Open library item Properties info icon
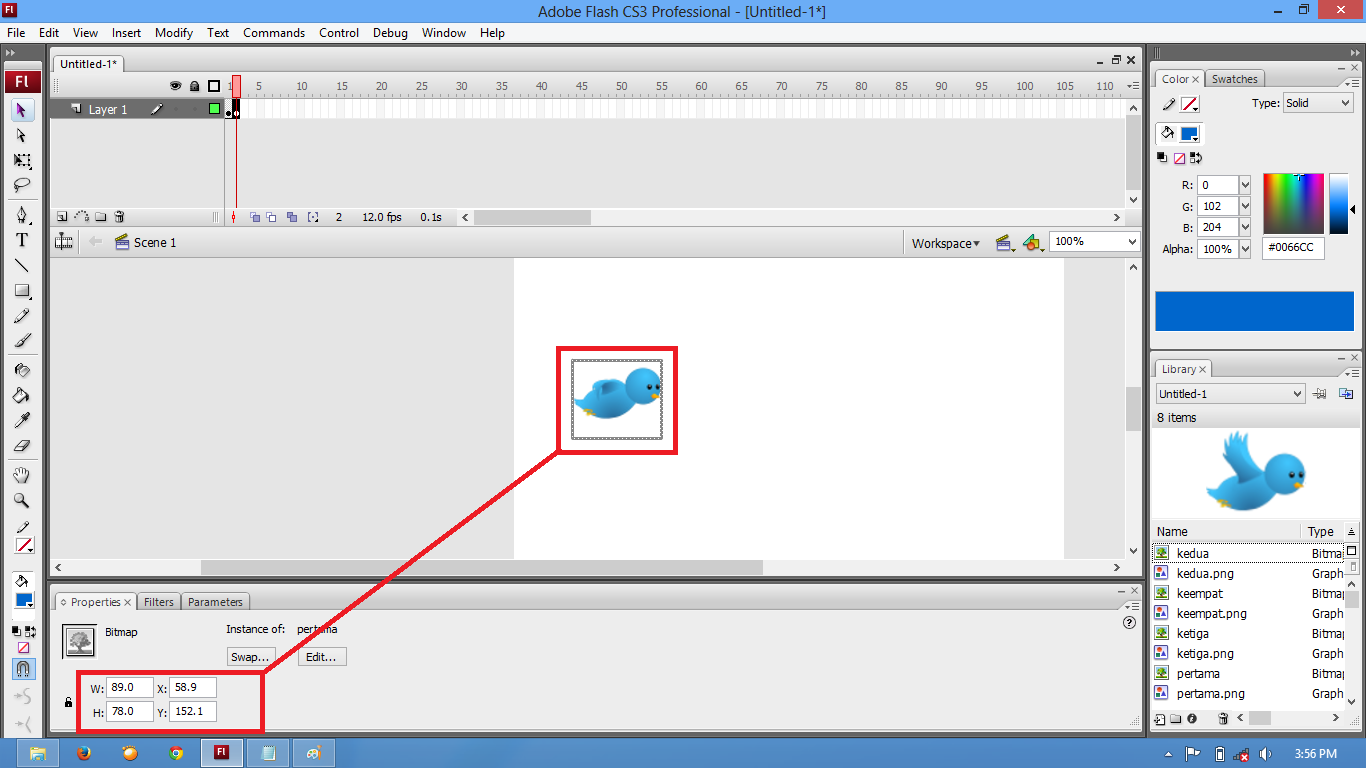Viewport: 1366px width, 768px height. [x=1192, y=718]
